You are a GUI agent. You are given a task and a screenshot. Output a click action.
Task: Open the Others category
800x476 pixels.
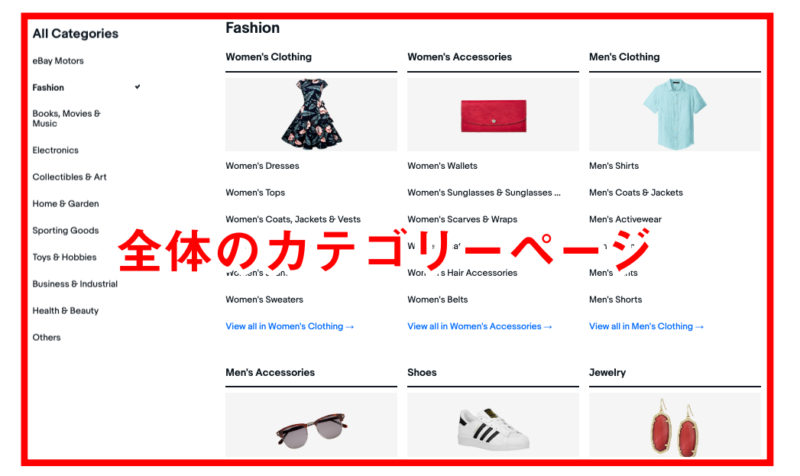tap(46, 337)
